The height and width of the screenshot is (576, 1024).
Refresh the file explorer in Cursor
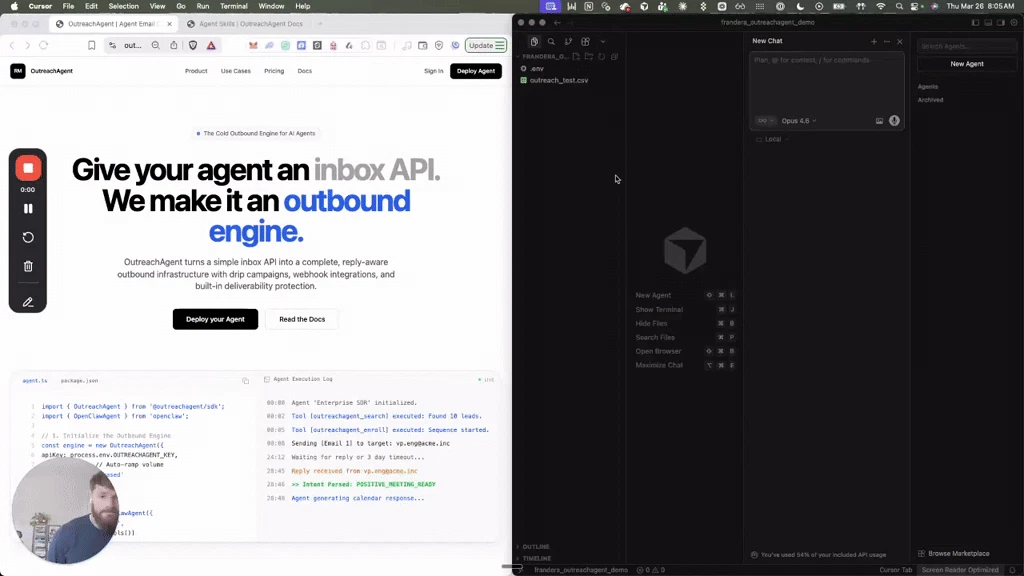(601, 57)
